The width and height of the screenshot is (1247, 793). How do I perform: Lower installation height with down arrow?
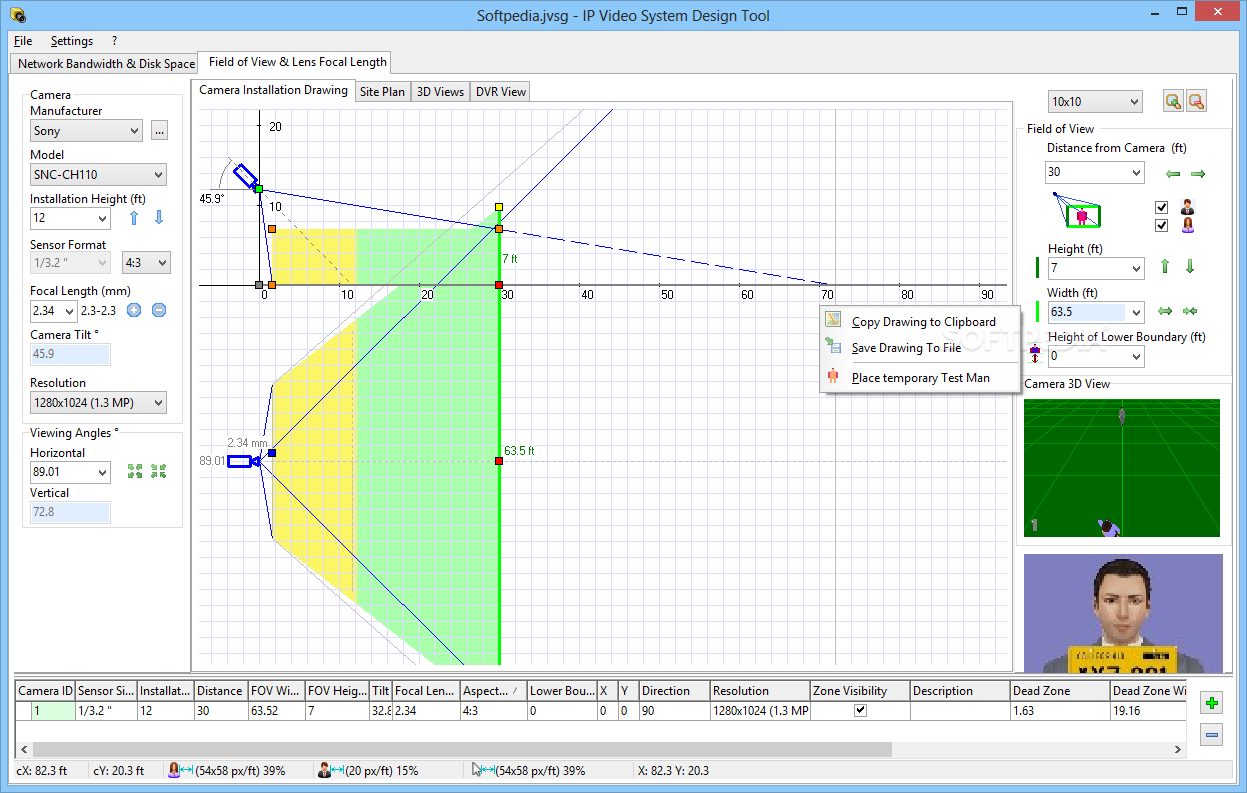click(158, 217)
